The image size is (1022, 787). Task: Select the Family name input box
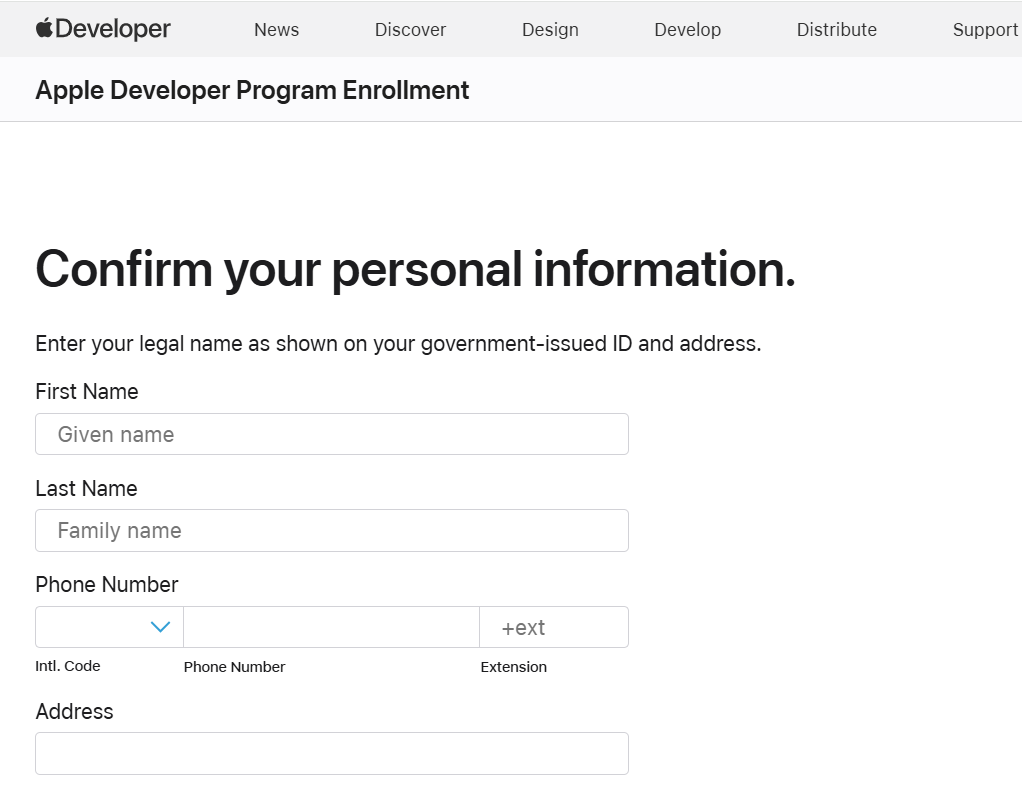[332, 530]
